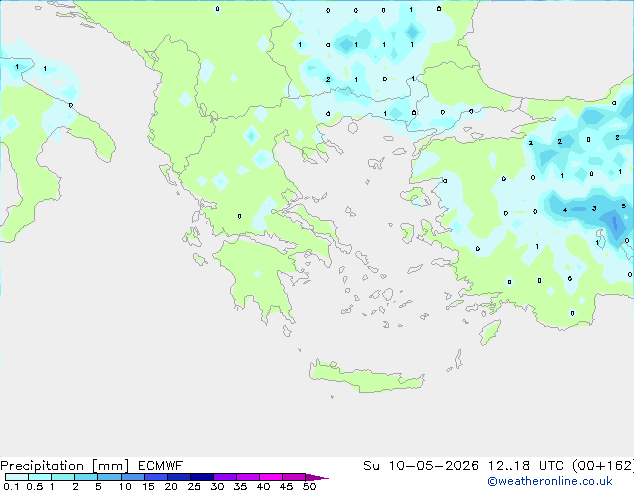This screenshot has width=634, height=490.
Task: Select the 45–50 mm legend swatch
Action: click(294, 477)
